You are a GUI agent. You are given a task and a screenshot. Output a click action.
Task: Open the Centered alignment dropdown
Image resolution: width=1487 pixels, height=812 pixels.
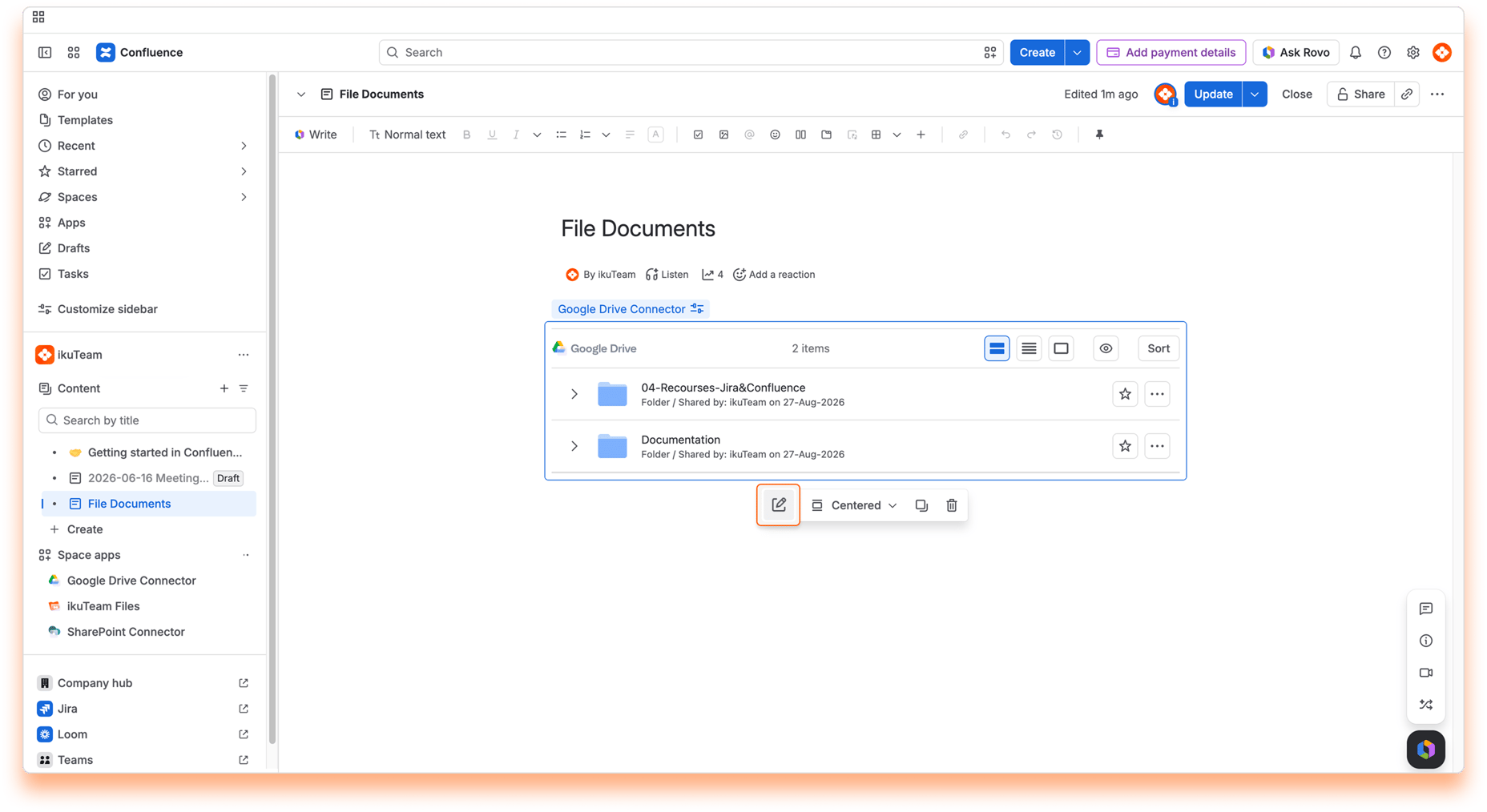(x=854, y=505)
